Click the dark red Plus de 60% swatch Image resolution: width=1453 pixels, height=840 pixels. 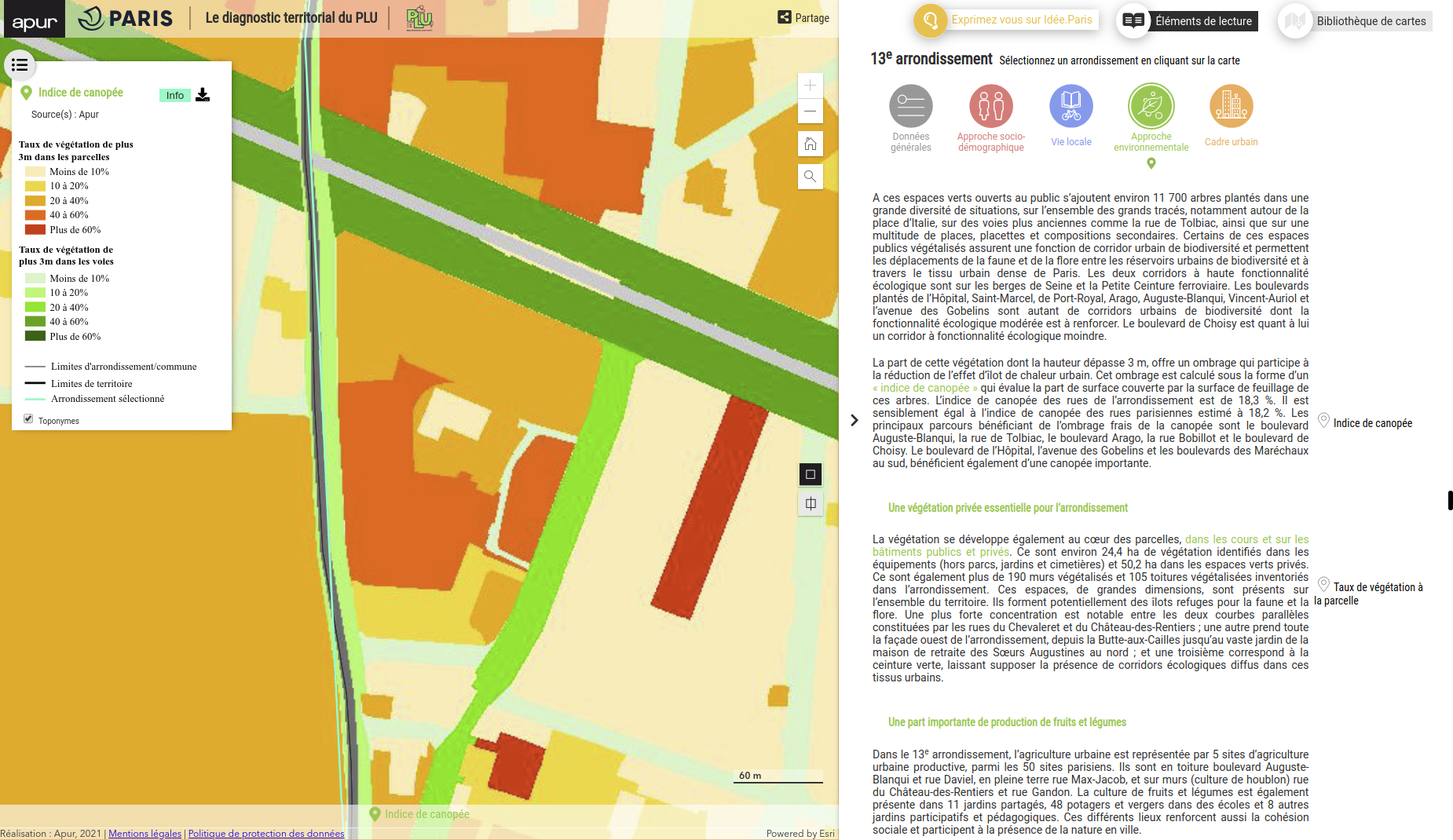[35, 230]
